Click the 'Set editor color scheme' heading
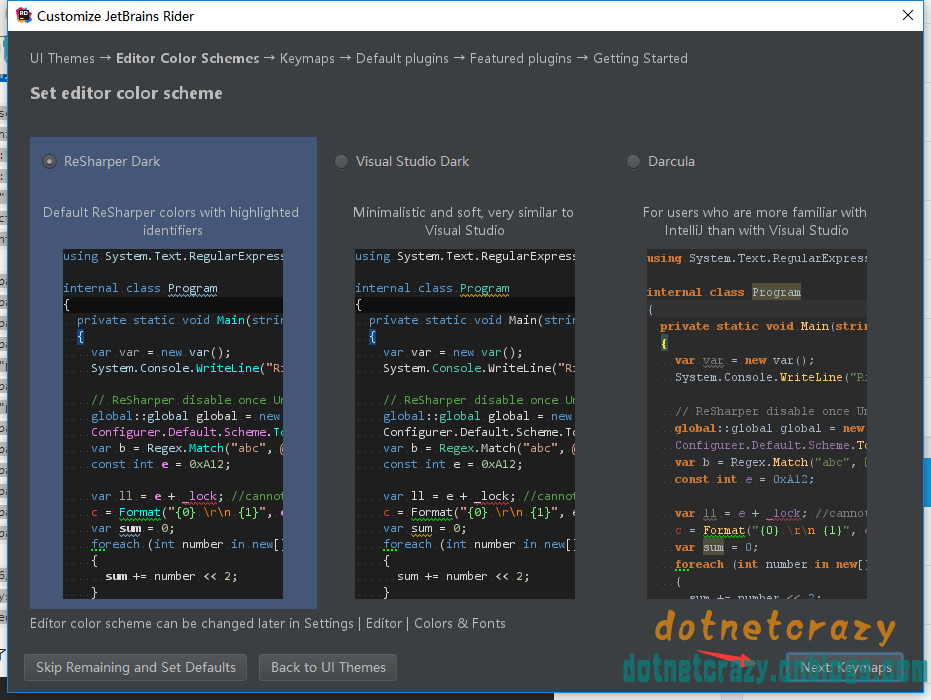 coord(126,93)
